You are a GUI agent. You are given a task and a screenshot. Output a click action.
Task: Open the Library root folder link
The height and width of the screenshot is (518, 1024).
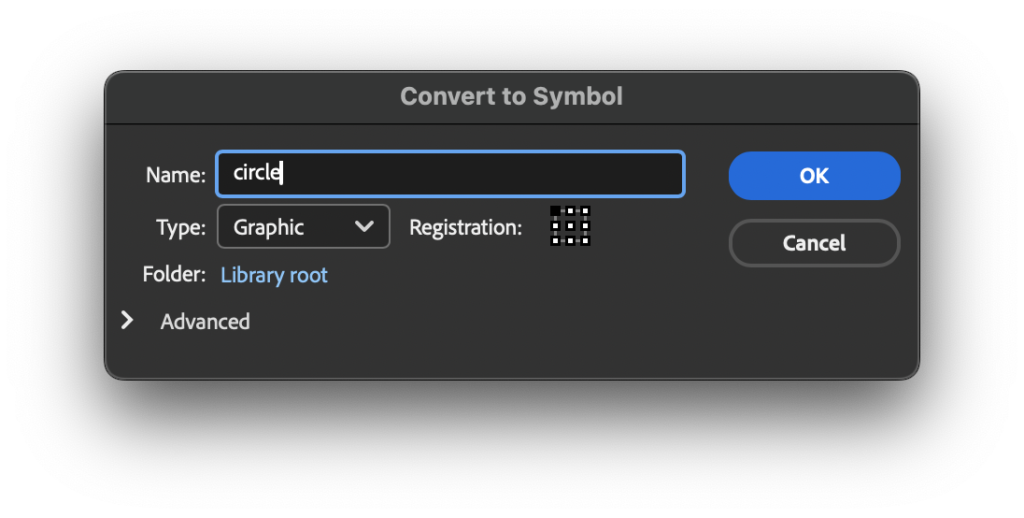(x=274, y=275)
